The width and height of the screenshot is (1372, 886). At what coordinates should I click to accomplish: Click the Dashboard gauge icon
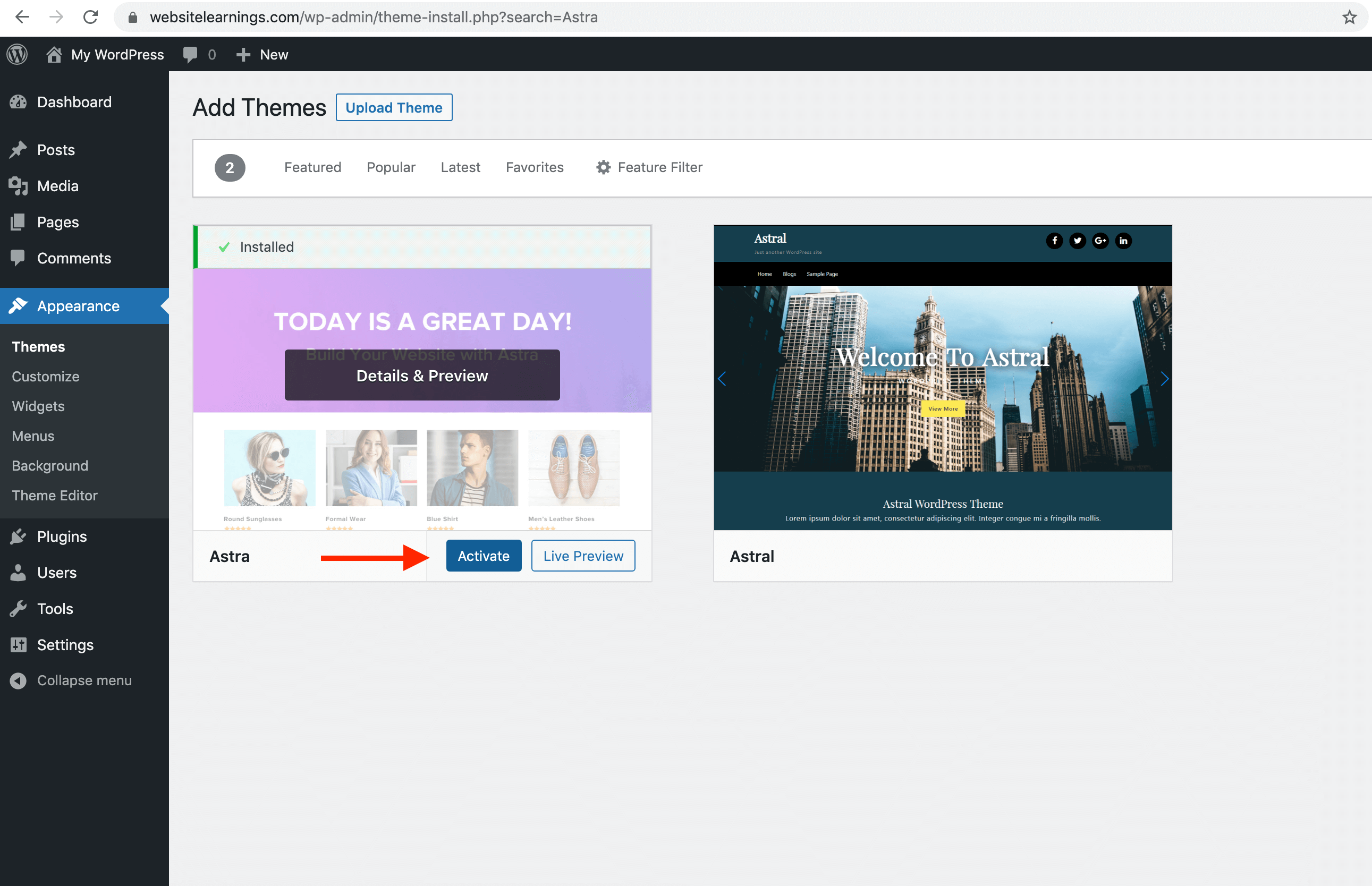(x=18, y=102)
